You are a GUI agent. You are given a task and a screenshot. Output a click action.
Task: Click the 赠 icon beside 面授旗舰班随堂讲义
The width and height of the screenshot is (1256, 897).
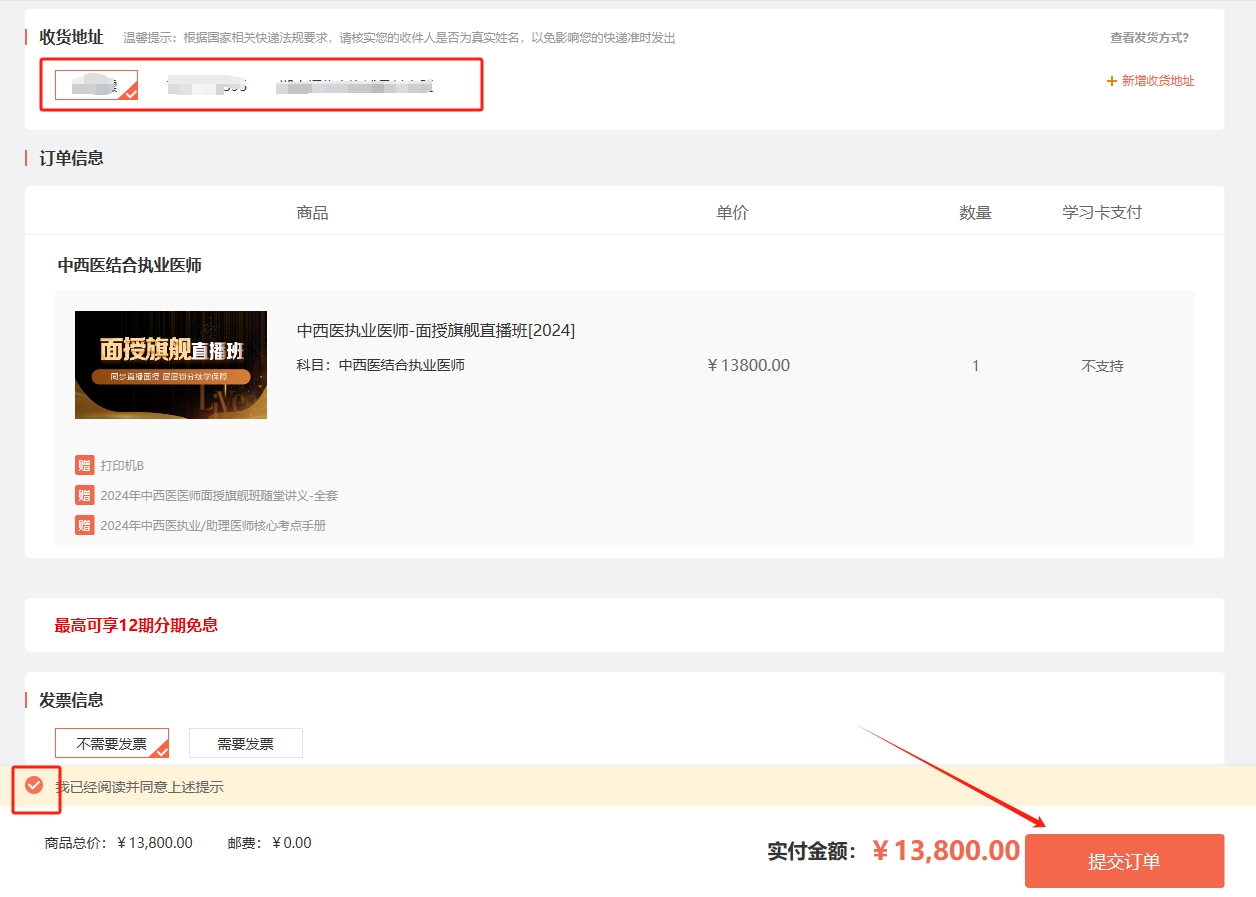click(x=84, y=495)
